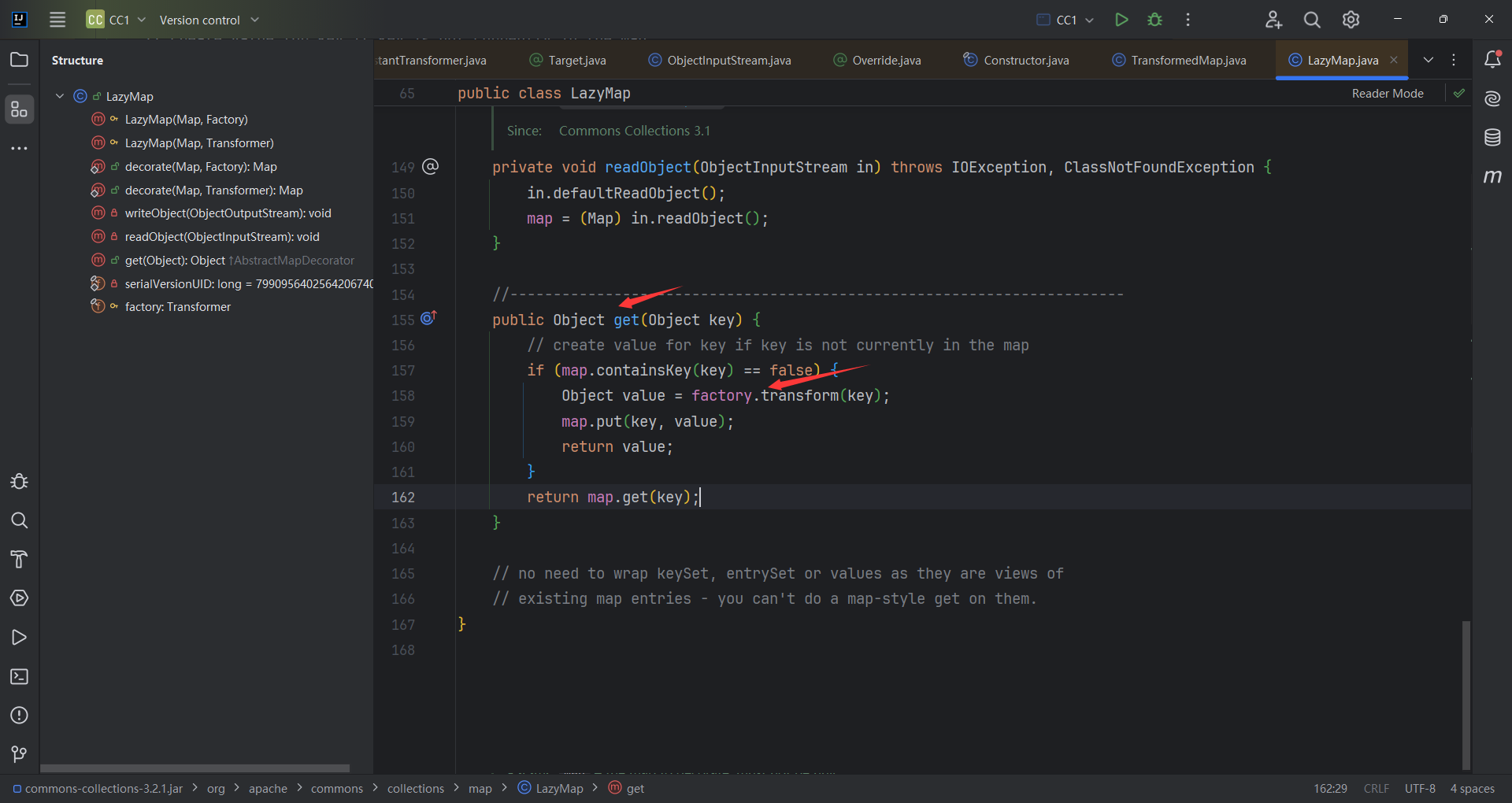This screenshot has height=803, width=1512.
Task: Show hidden editor tabs chevron
Action: (1428, 60)
